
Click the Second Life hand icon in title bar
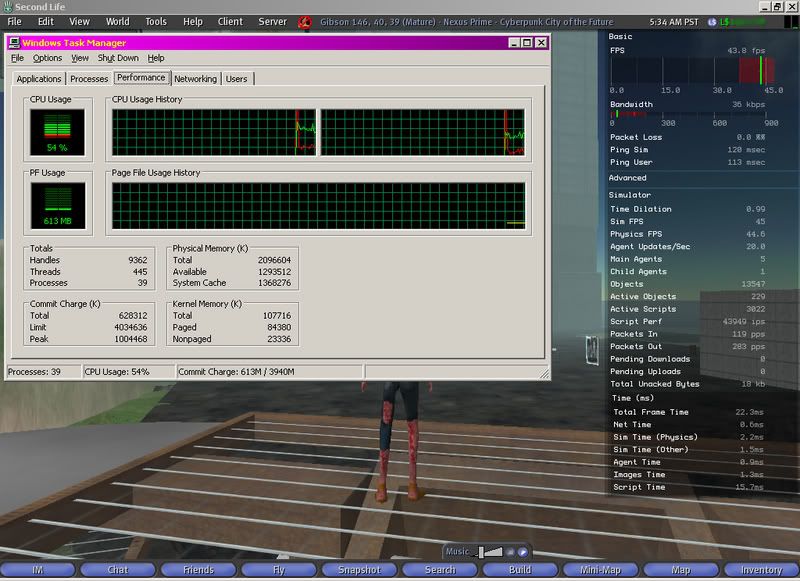[8, 7]
